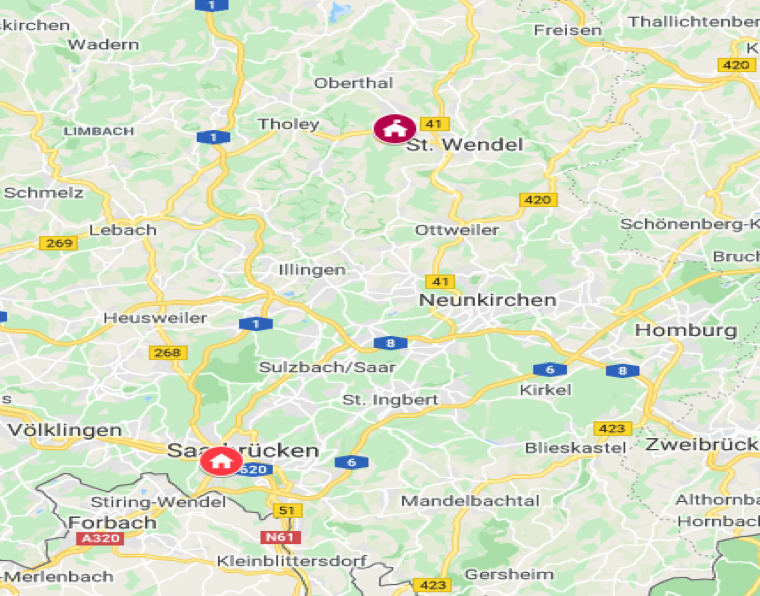Image resolution: width=760 pixels, height=596 pixels.
Task: Click the yellow 420 shield near Ottweiler
Action: [538, 200]
